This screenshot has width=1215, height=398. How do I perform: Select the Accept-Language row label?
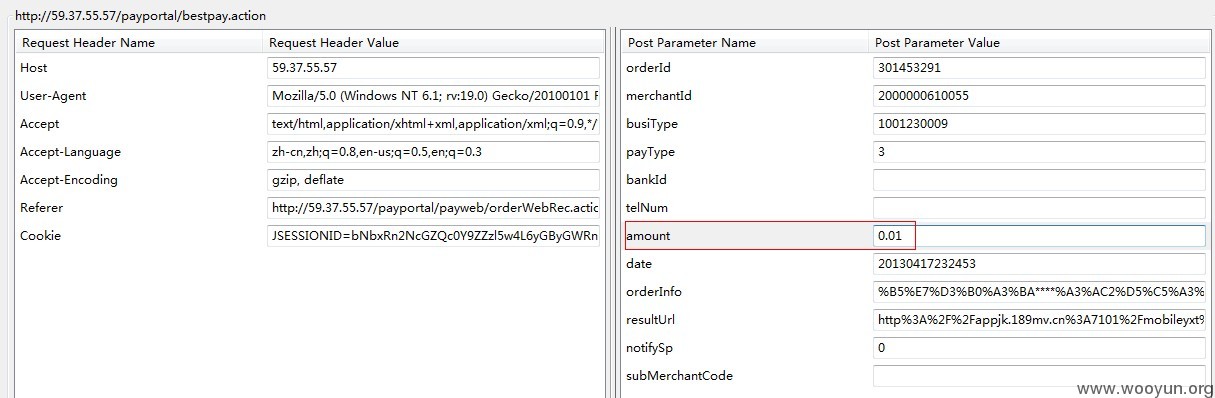70,152
